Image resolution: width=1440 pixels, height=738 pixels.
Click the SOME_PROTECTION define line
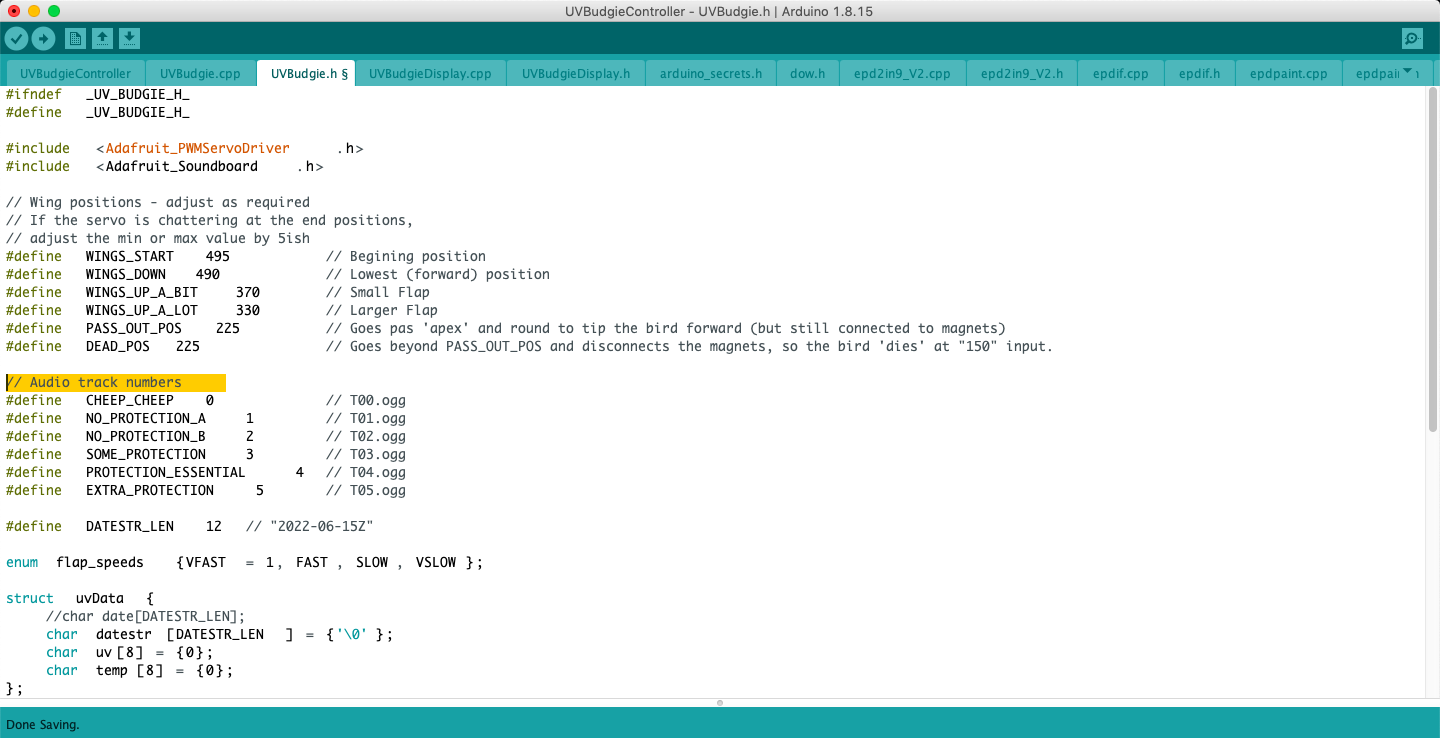tap(206, 454)
